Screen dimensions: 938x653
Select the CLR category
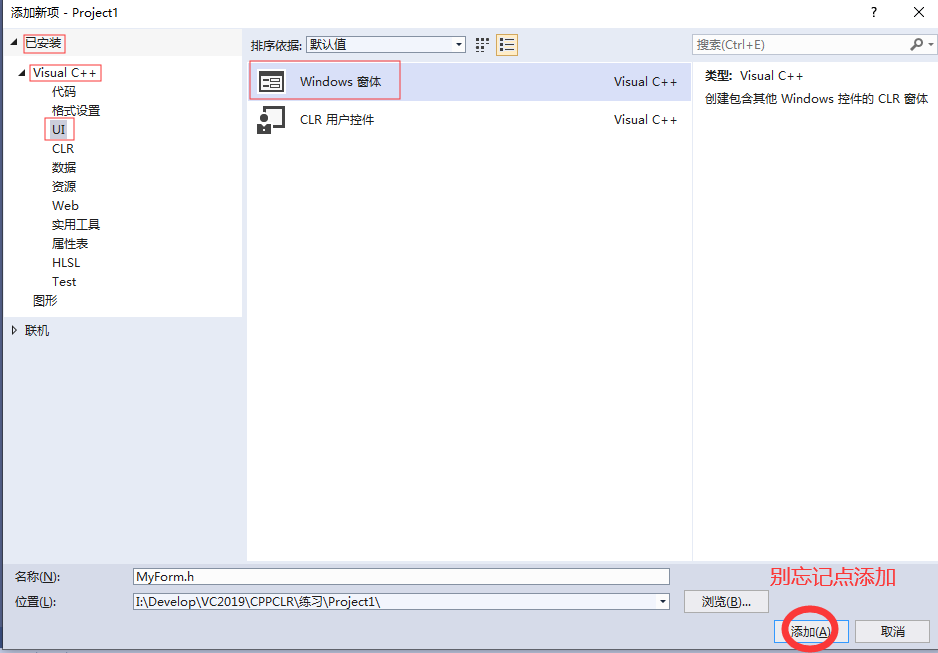(x=62, y=148)
